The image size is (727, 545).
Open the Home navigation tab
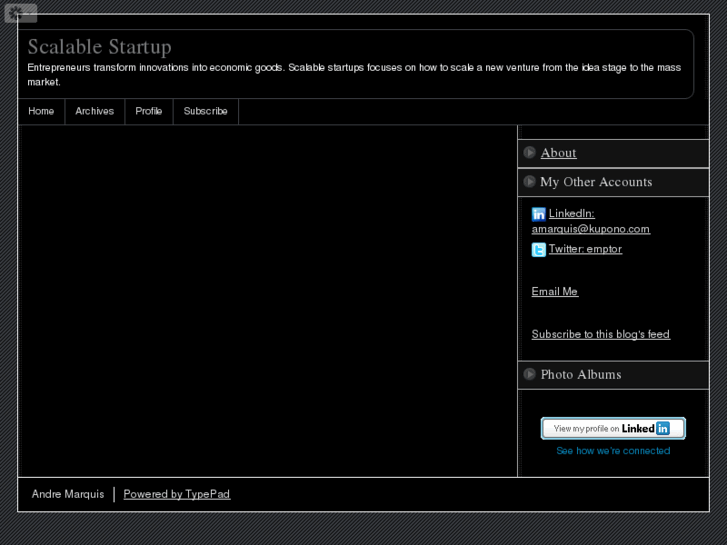(x=41, y=111)
